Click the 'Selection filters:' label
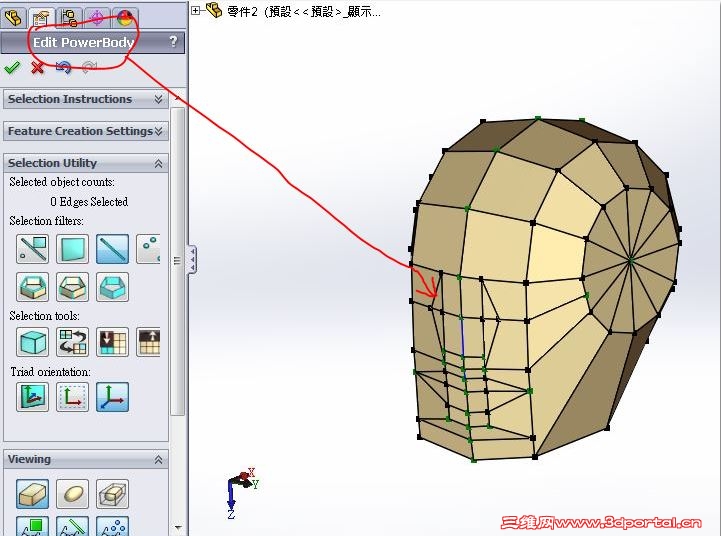 pos(46,221)
